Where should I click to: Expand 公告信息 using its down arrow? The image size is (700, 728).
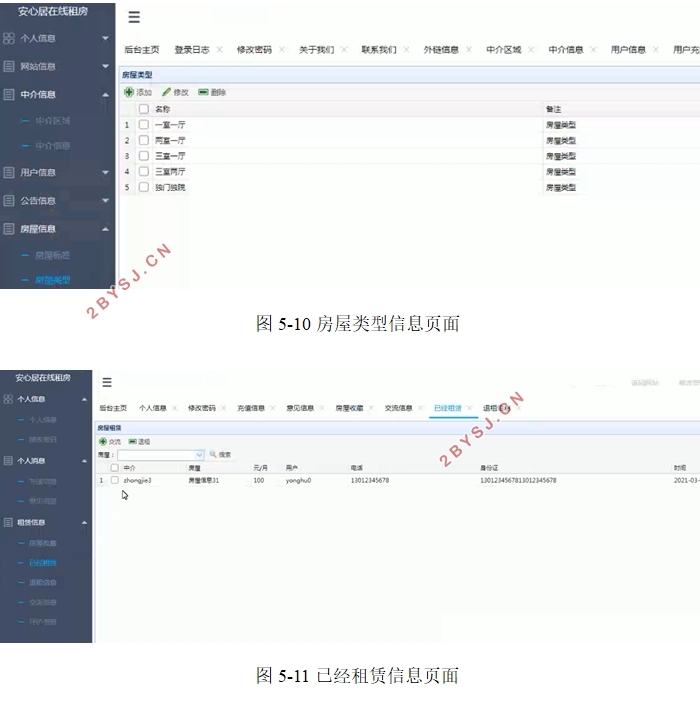[x=106, y=201]
